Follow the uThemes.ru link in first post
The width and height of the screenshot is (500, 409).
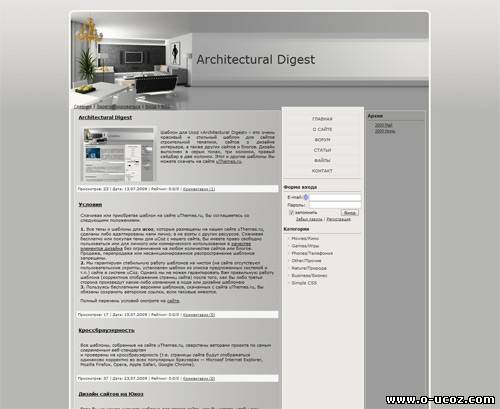[229, 161]
